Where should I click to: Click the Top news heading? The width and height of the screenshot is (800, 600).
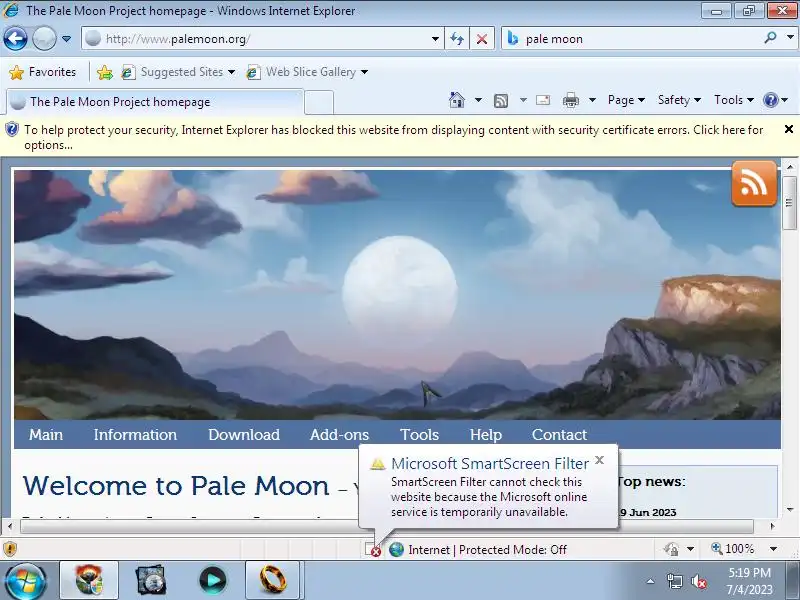(651, 482)
